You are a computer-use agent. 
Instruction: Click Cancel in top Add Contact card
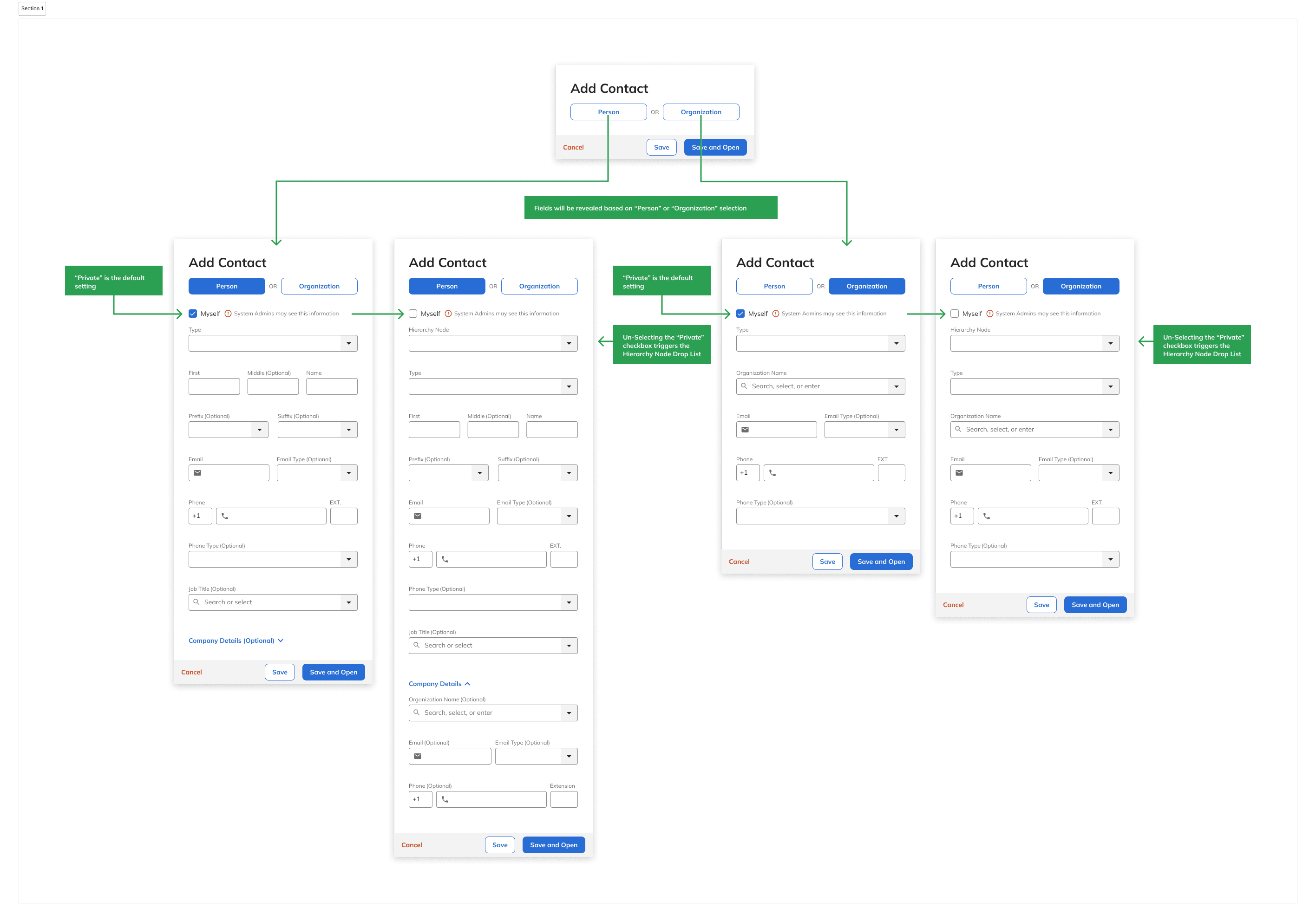[573, 147]
